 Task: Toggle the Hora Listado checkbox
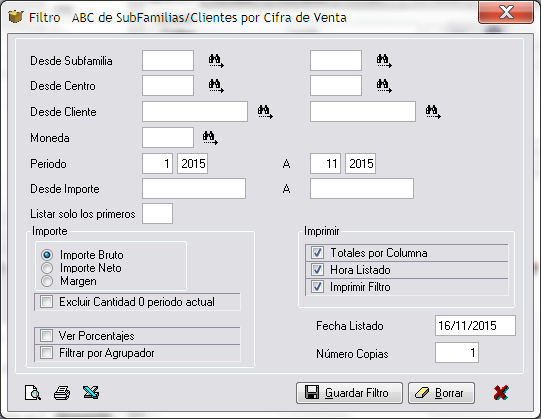click(x=317, y=270)
